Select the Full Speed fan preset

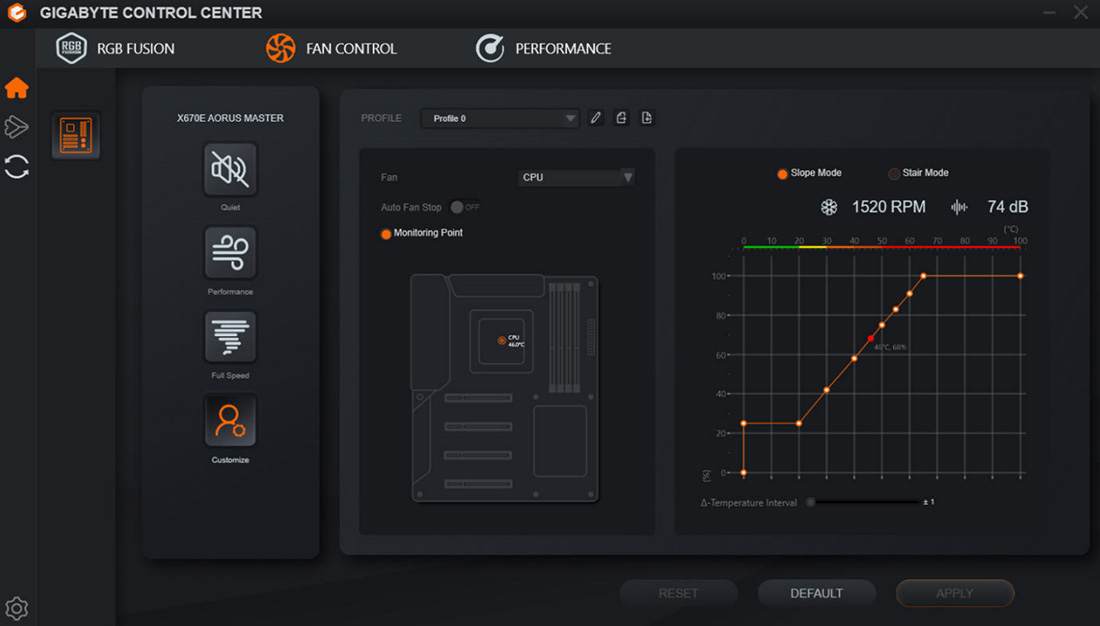[x=230, y=337]
